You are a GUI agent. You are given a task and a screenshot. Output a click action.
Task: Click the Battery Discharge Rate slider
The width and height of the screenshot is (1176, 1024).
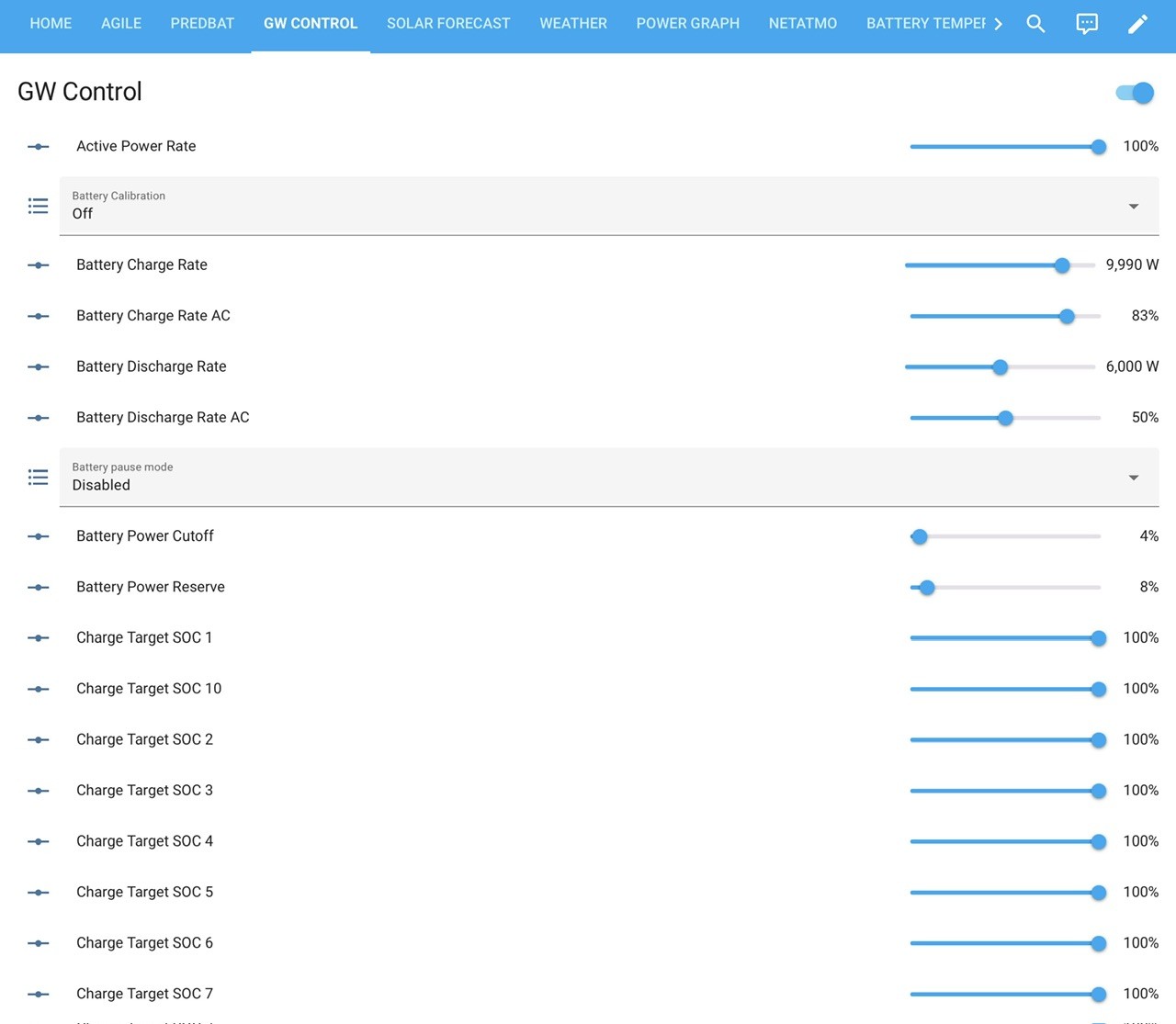pos(1000,367)
